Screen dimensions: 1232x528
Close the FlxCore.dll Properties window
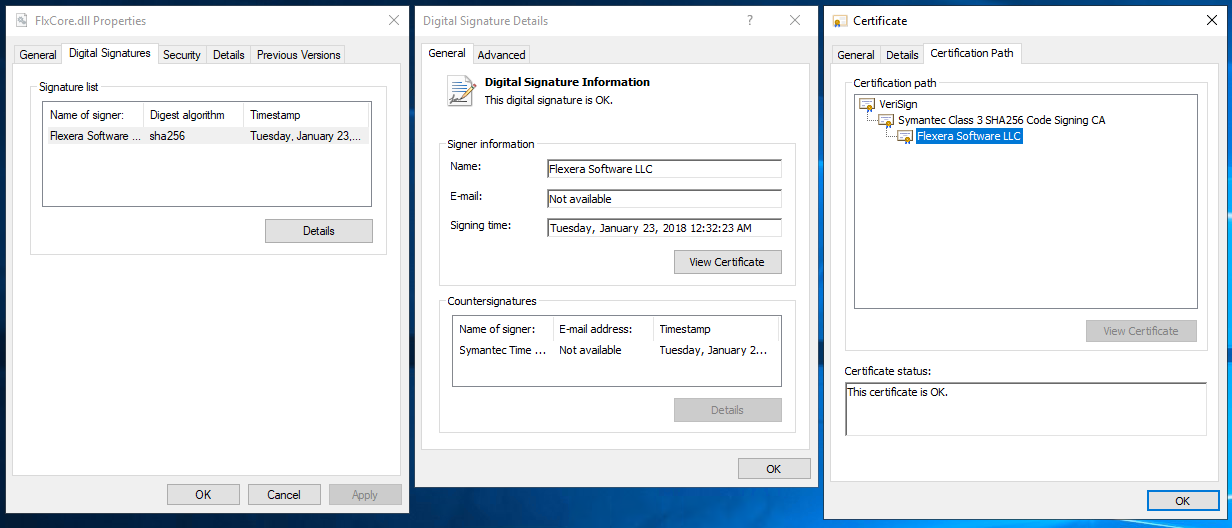(393, 21)
